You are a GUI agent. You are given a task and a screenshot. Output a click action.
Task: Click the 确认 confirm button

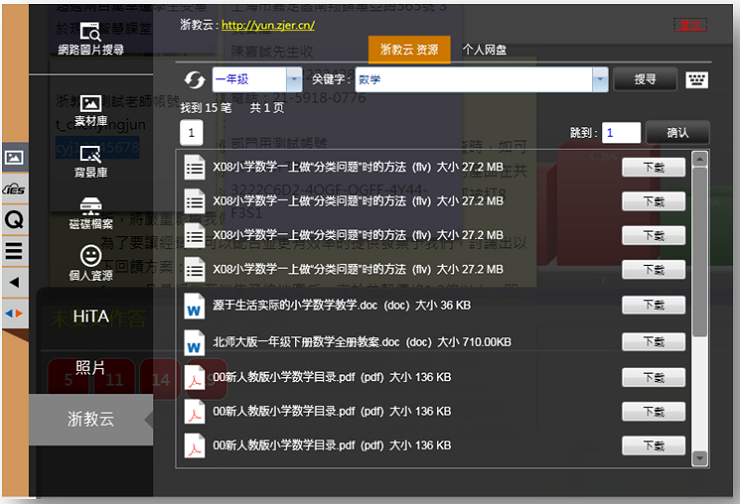[x=677, y=133]
